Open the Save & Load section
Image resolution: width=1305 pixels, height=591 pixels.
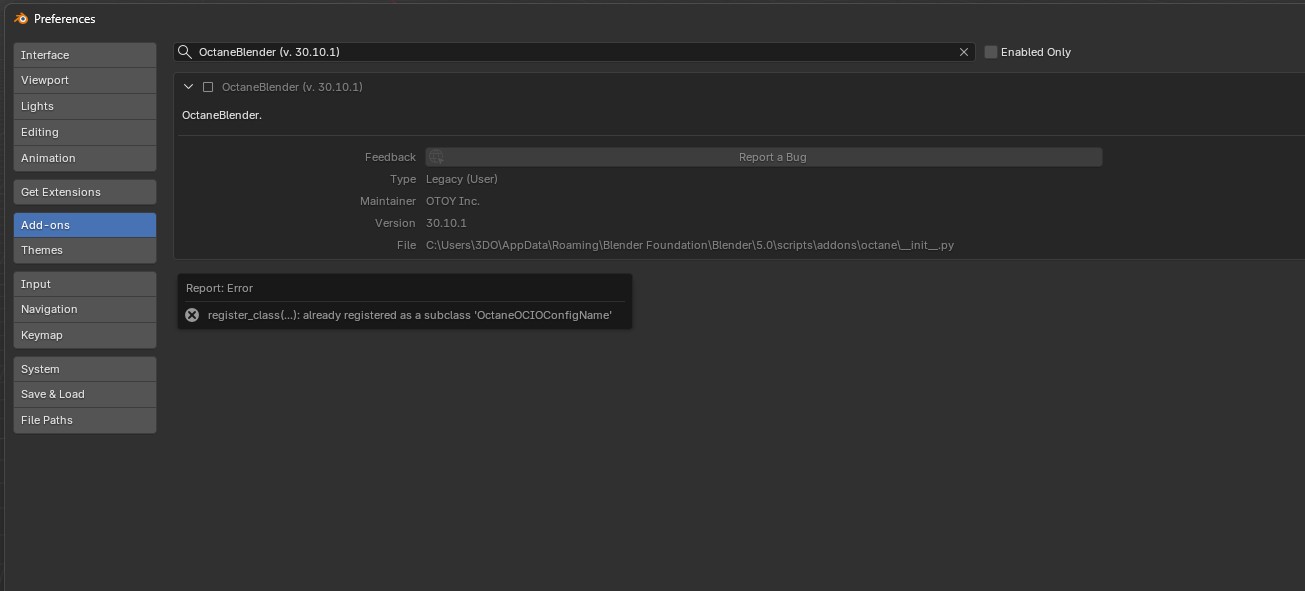(x=85, y=394)
